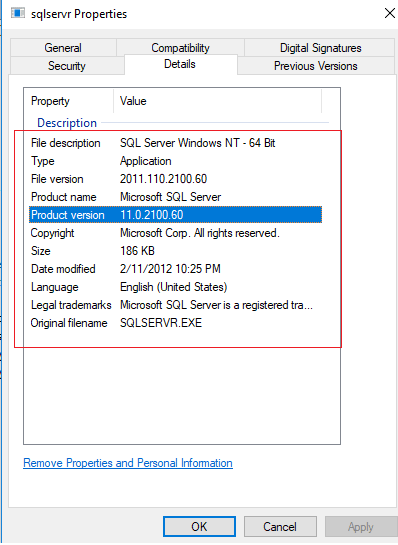Click the value 2011.110.2100.60
The image size is (398, 545).
coord(163,179)
